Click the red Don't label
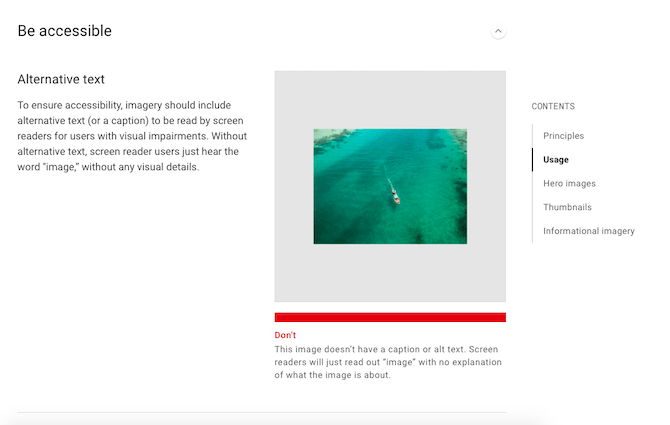Image resolution: width=670 pixels, height=425 pixels. click(x=285, y=335)
